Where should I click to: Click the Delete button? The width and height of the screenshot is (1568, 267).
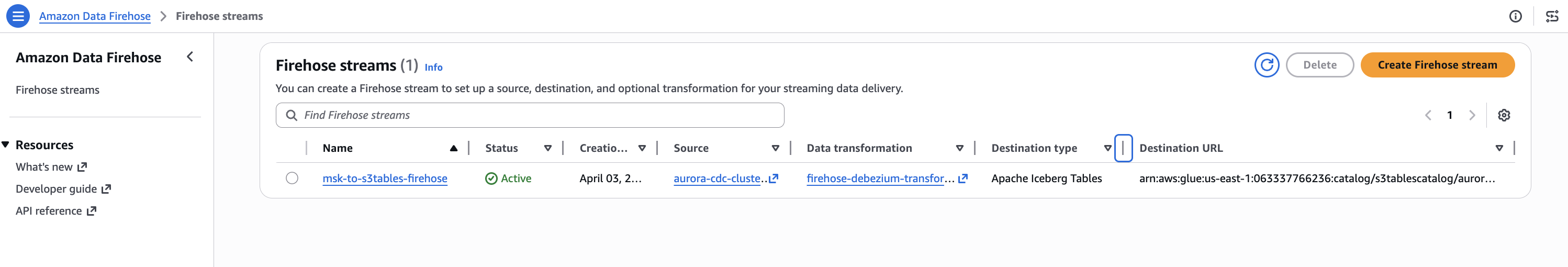click(x=1319, y=65)
